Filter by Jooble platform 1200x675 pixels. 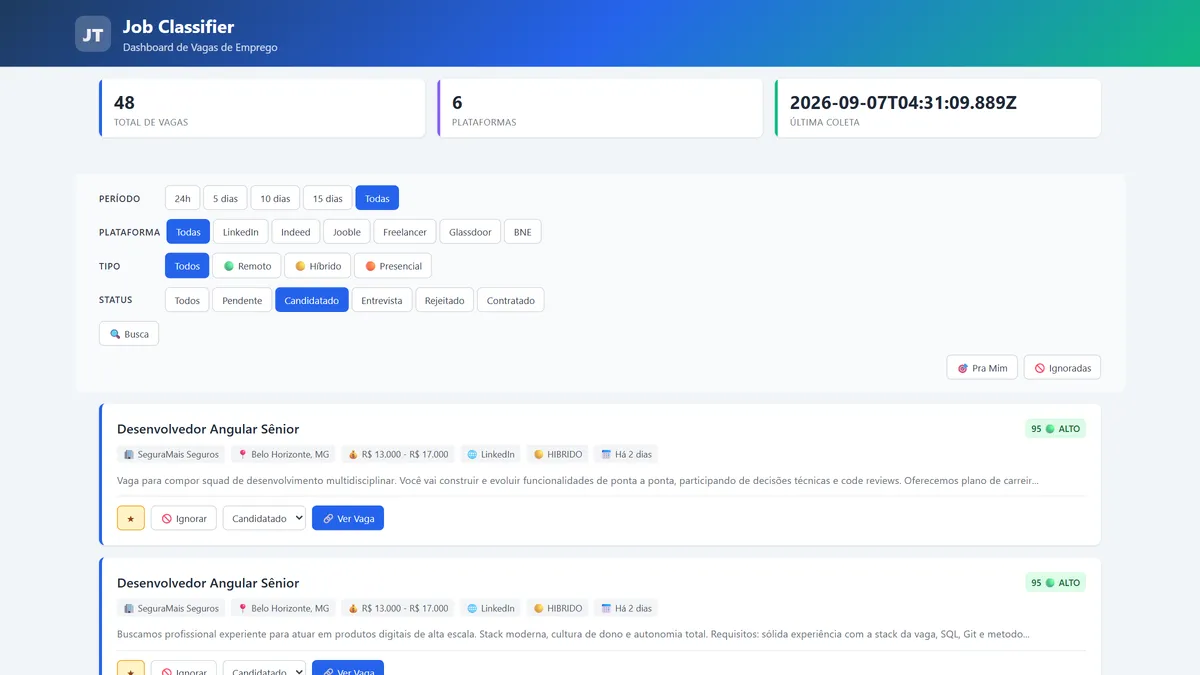click(347, 232)
